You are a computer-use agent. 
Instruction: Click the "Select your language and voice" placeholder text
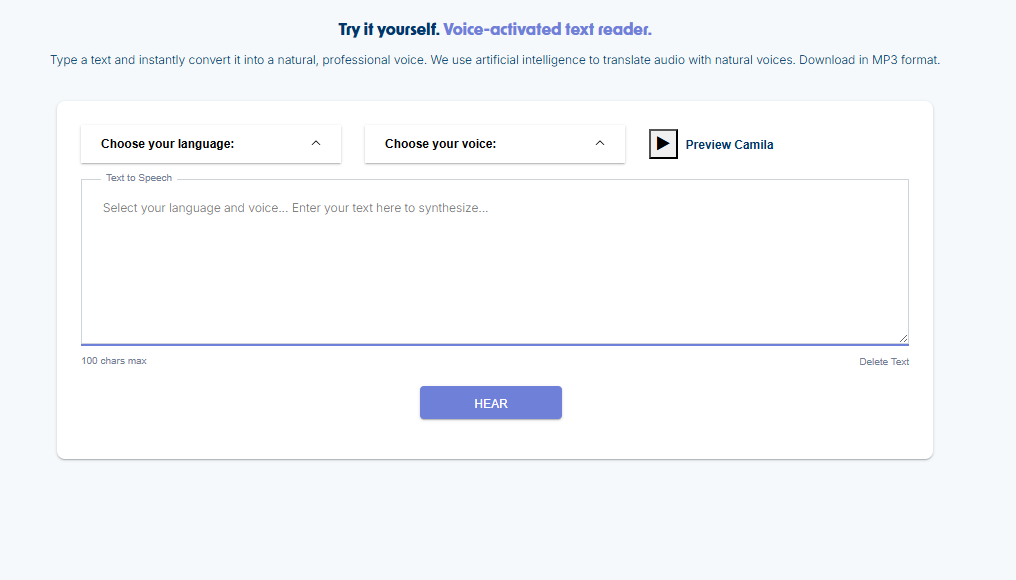(194, 208)
